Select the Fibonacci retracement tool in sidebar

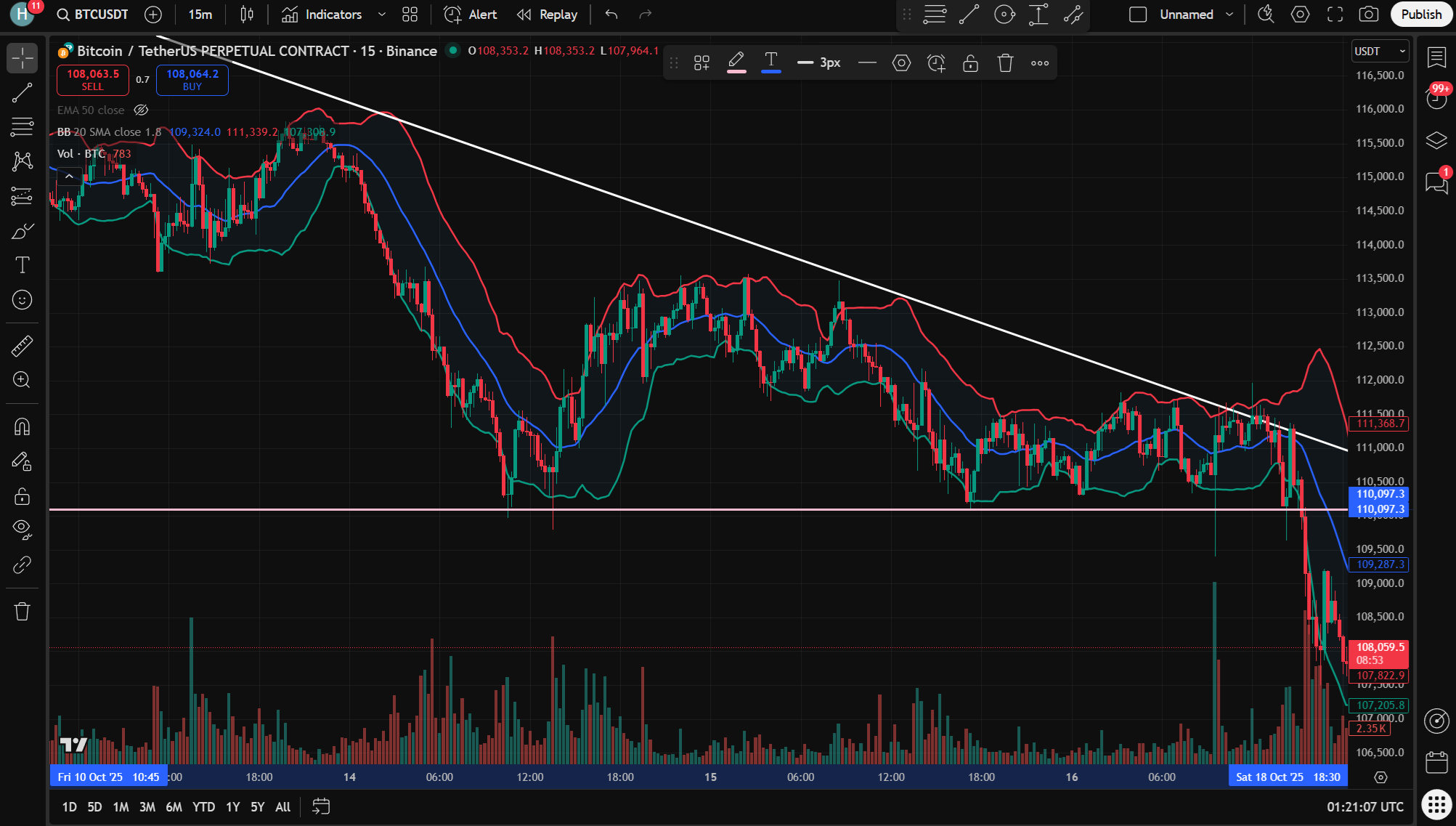point(22,127)
